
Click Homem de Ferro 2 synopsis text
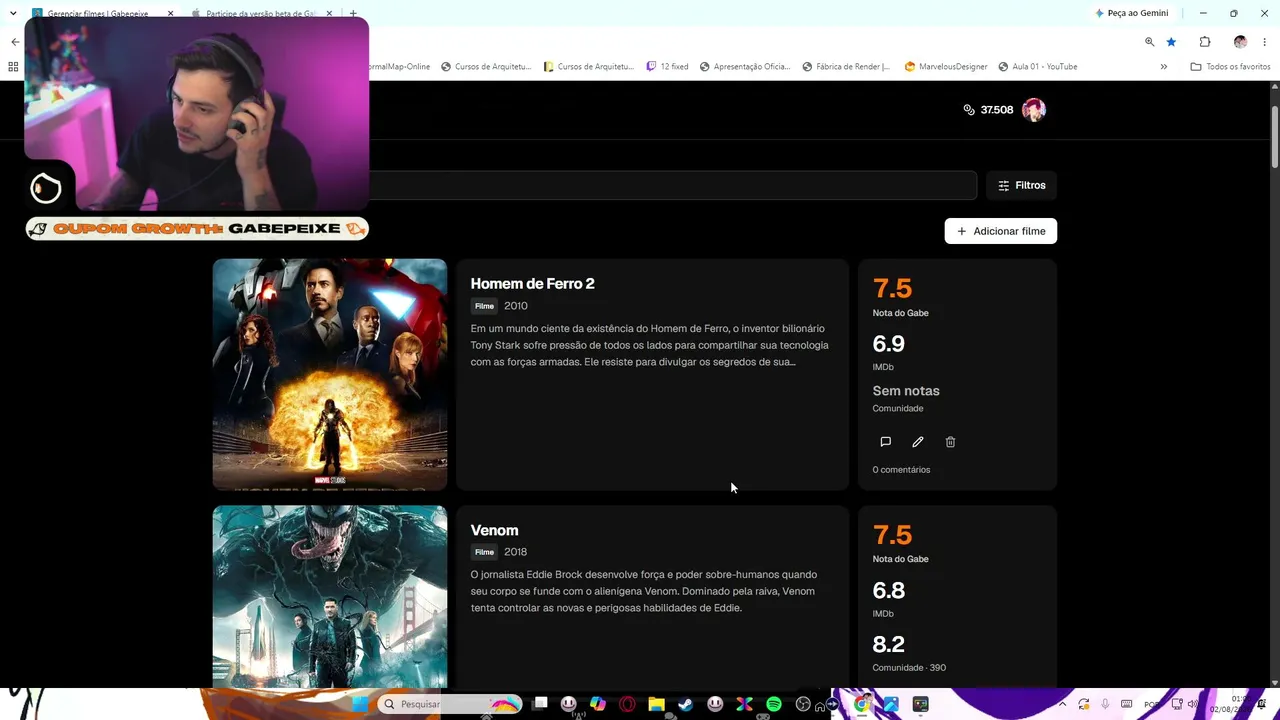[x=650, y=345]
